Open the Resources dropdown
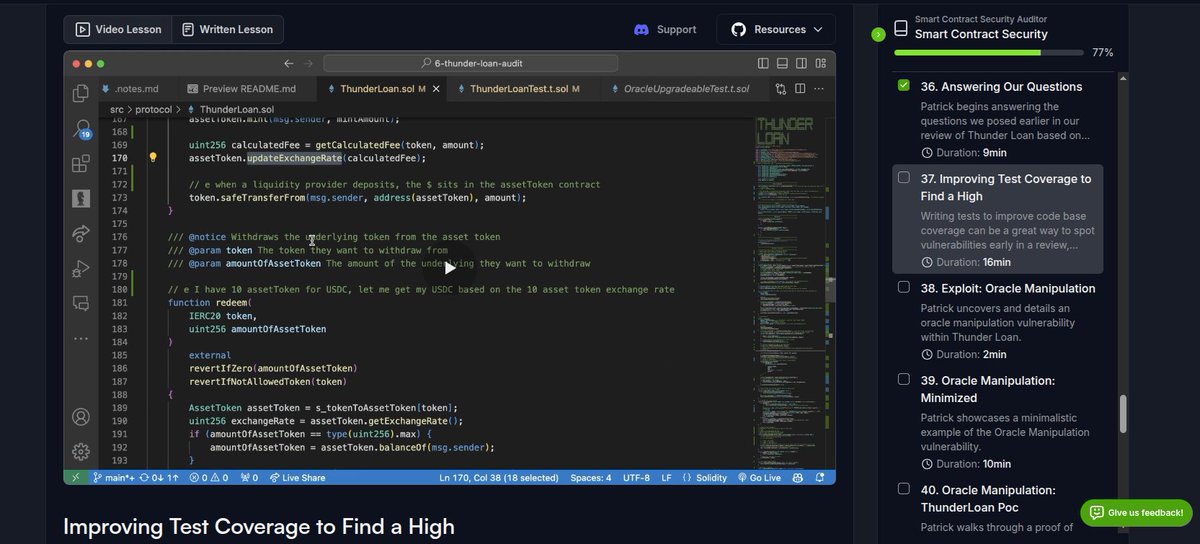 coord(776,30)
